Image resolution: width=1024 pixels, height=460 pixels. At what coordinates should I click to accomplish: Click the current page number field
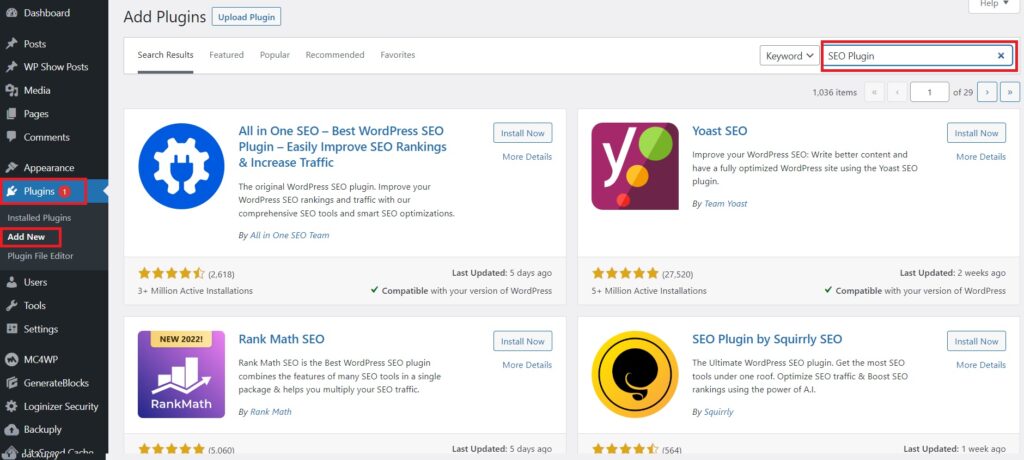tap(929, 92)
